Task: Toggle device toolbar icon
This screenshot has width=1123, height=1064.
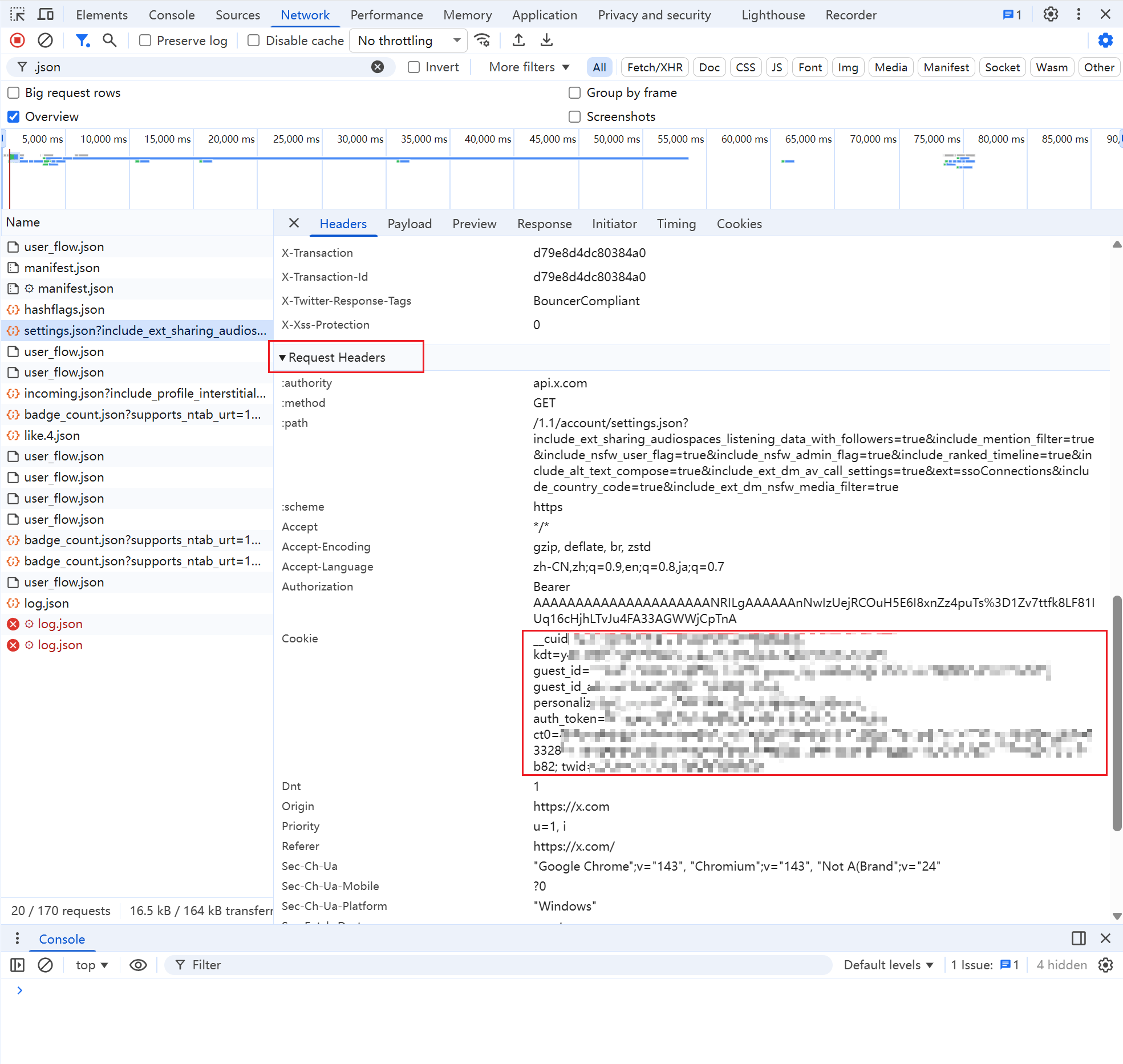Action: [x=46, y=14]
